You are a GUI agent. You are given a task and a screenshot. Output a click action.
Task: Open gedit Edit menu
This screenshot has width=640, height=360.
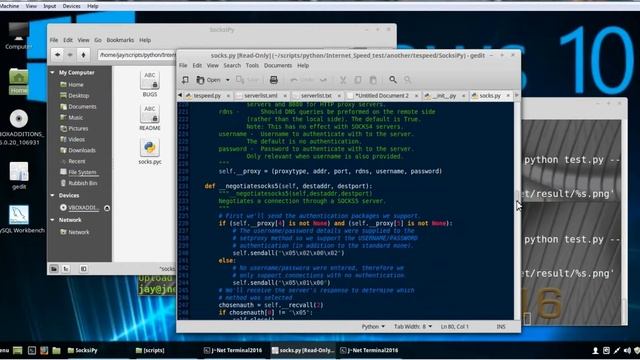click(197, 65)
